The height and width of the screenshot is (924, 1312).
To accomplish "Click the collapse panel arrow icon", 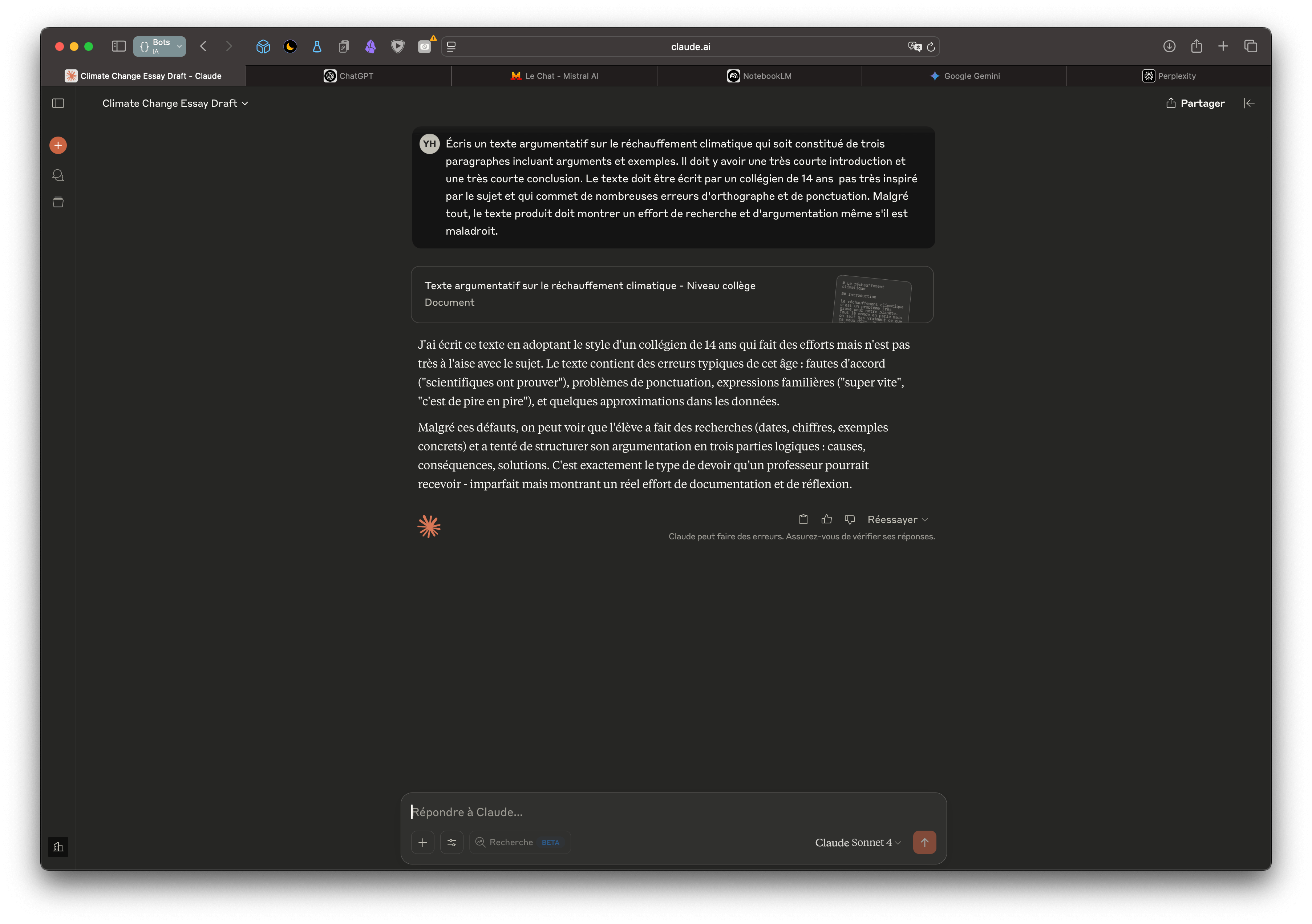I will [x=1249, y=104].
